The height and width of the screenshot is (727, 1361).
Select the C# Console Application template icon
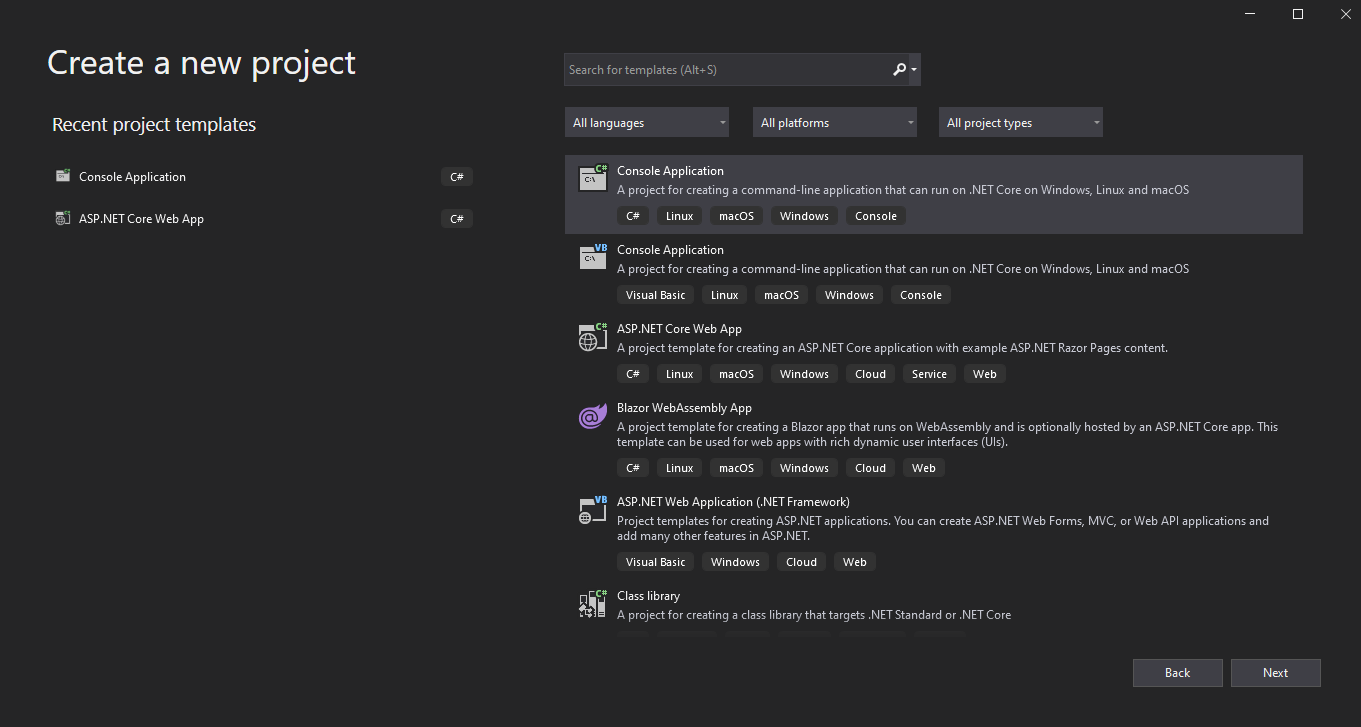(x=593, y=179)
